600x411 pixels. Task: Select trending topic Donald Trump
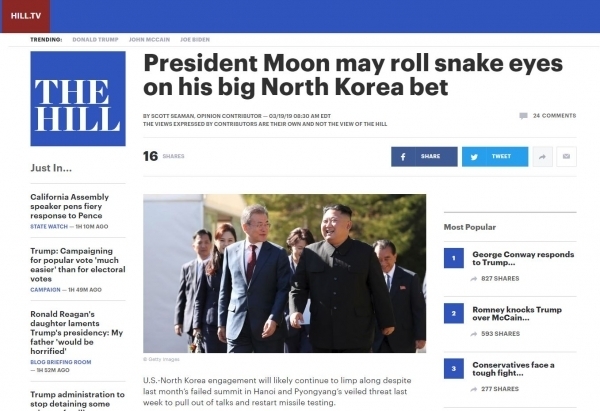point(95,39)
